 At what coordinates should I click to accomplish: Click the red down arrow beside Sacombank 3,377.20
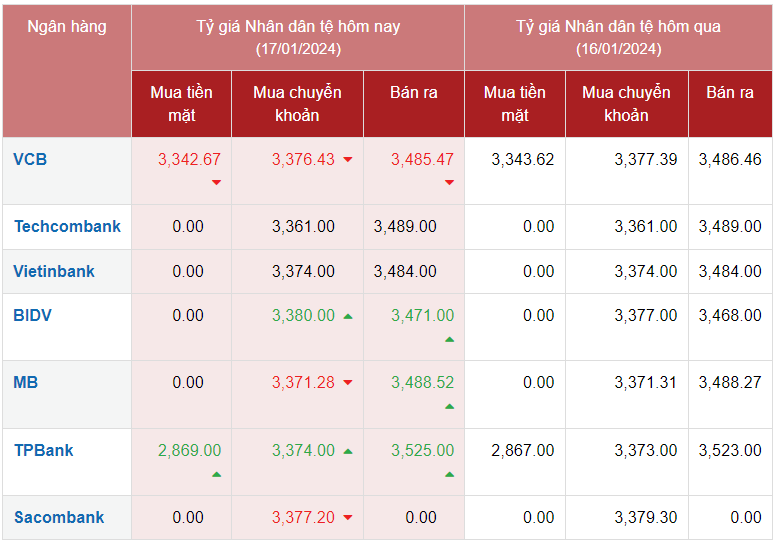pyautogui.click(x=348, y=518)
